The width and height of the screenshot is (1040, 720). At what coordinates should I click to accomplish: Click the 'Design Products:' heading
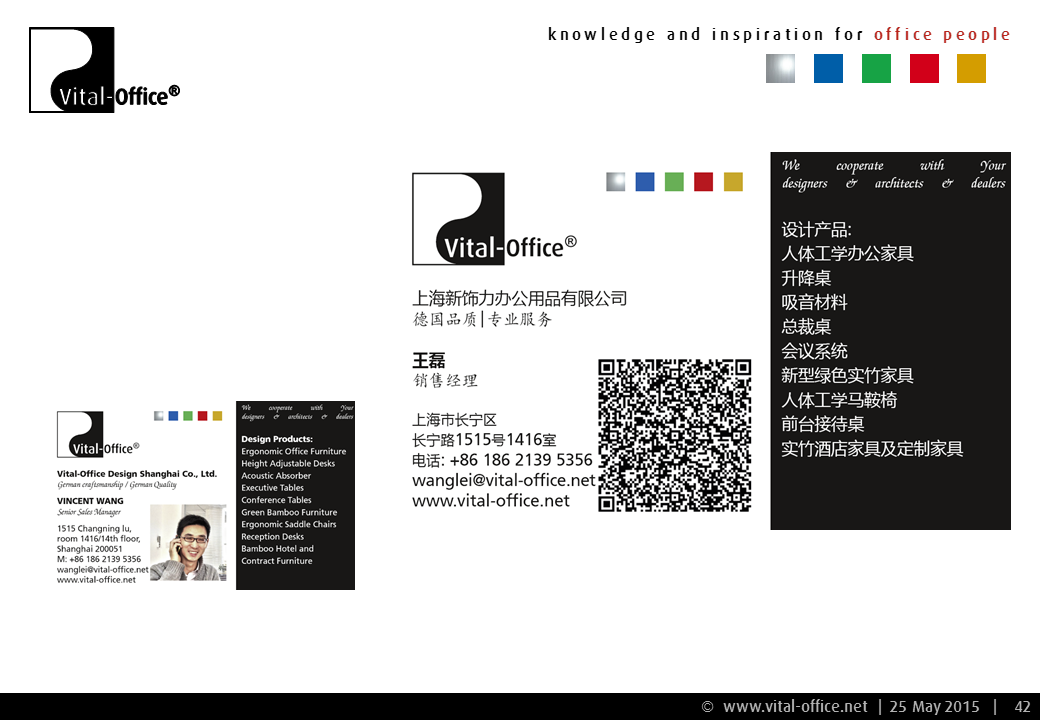click(x=277, y=439)
